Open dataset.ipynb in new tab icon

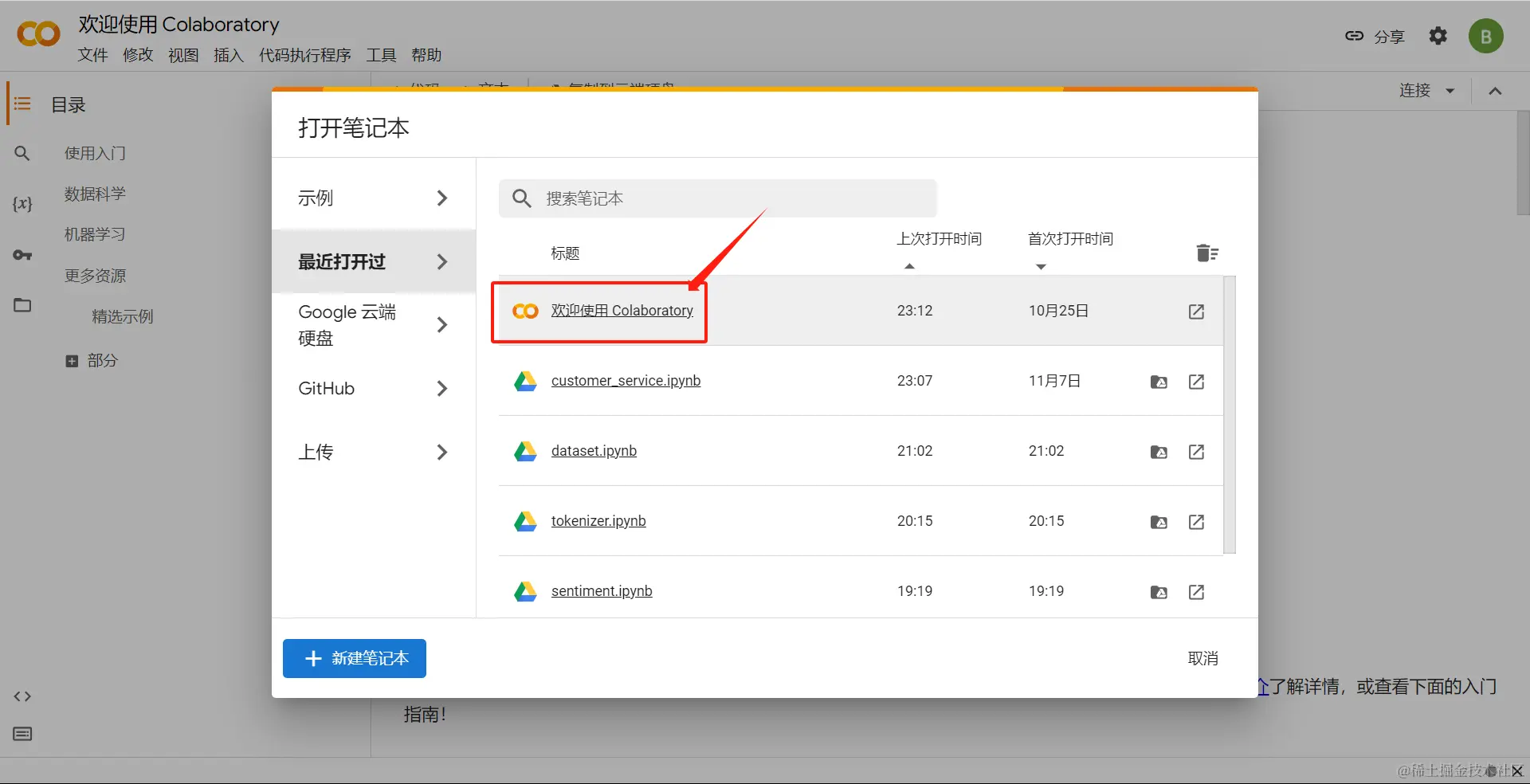coord(1196,452)
